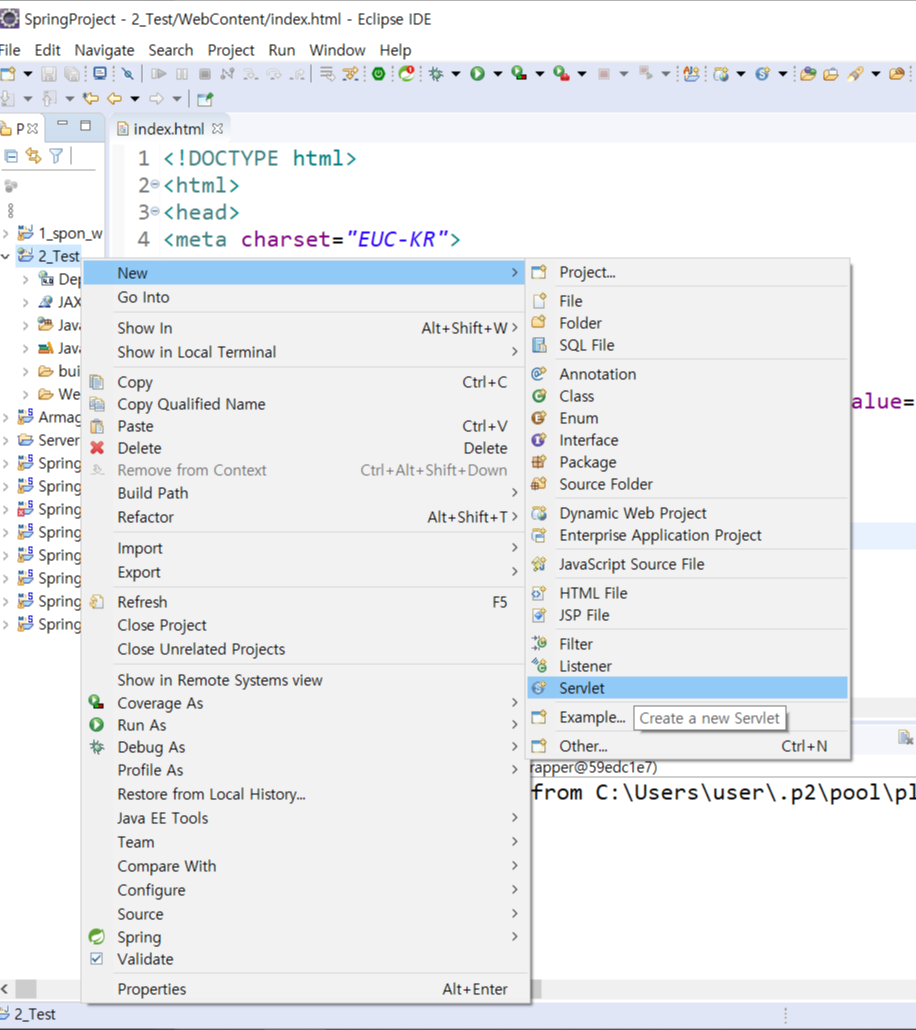Collapse the 2_Test project tree node
The height and width of the screenshot is (1030, 916).
coord(6,256)
